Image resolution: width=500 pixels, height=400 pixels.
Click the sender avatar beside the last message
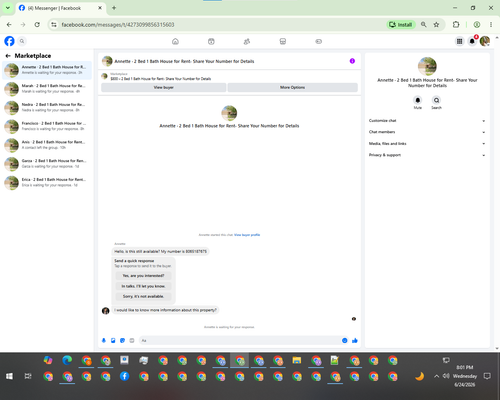point(106,311)
